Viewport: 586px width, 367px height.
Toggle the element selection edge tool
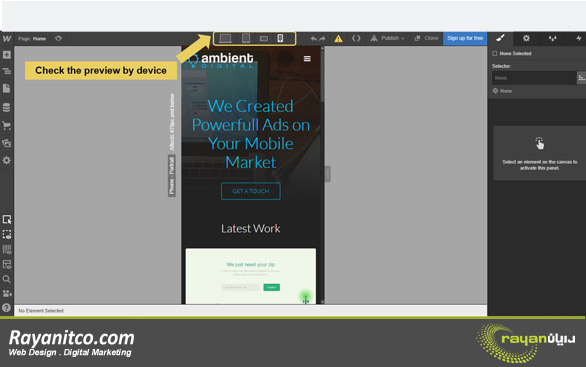click(x=7, y=219)
